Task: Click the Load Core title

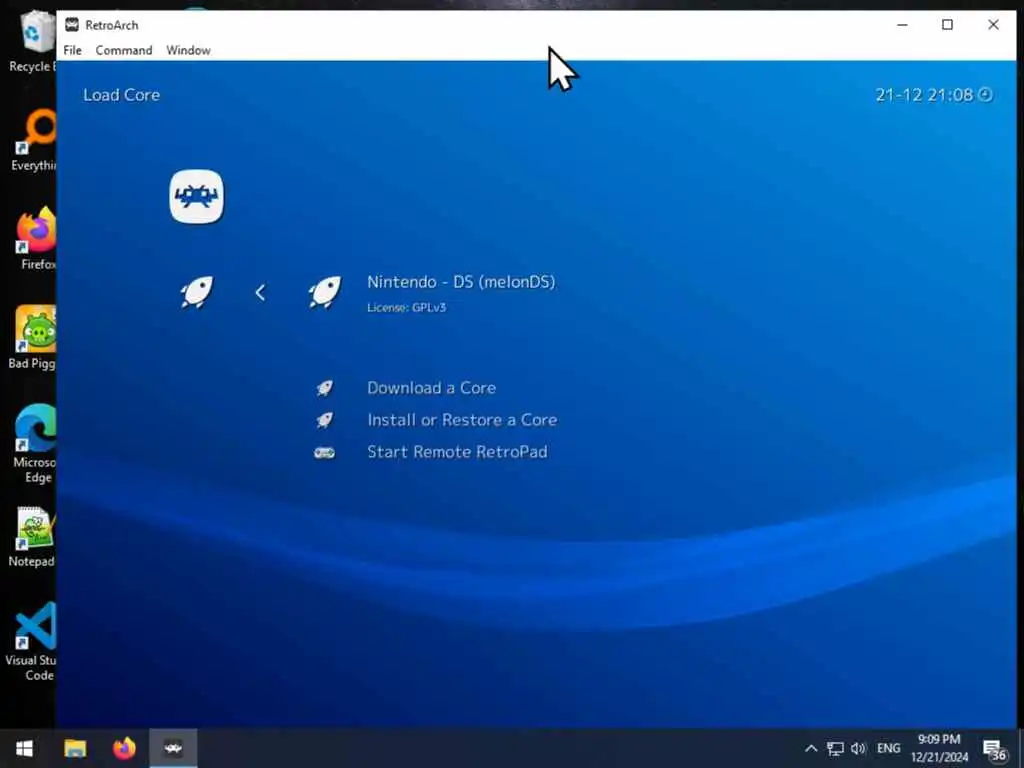Action: point(121,95)
